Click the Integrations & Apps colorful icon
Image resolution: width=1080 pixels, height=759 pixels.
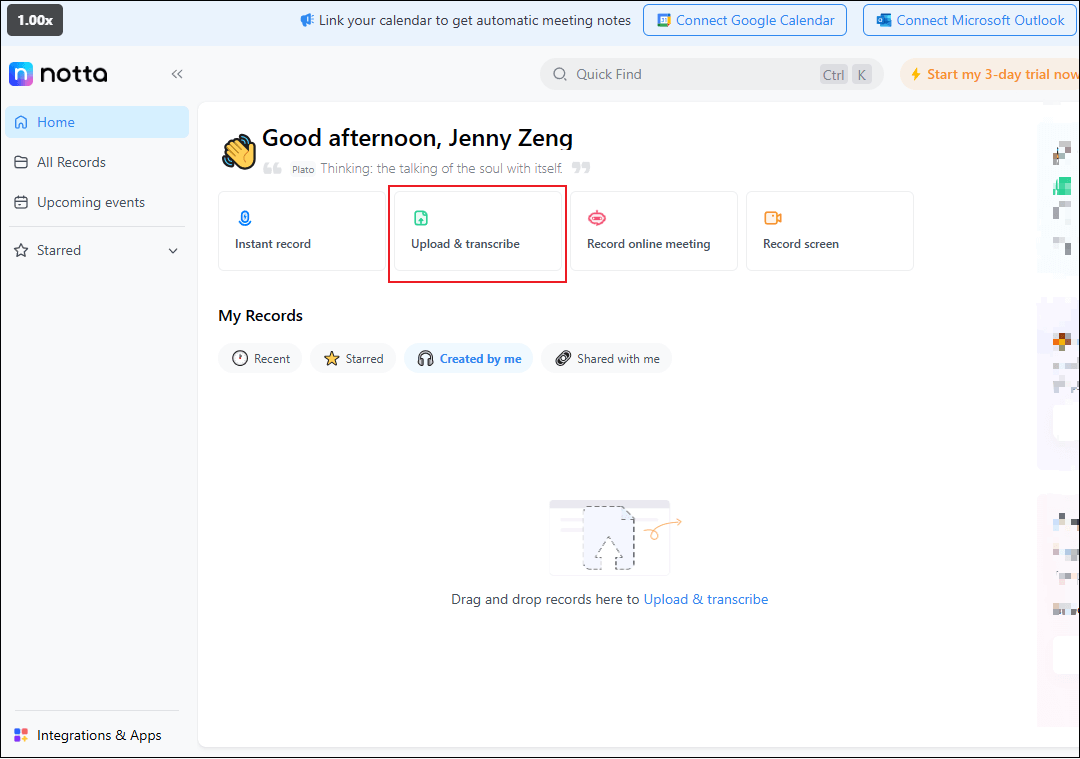click(21, 735)
